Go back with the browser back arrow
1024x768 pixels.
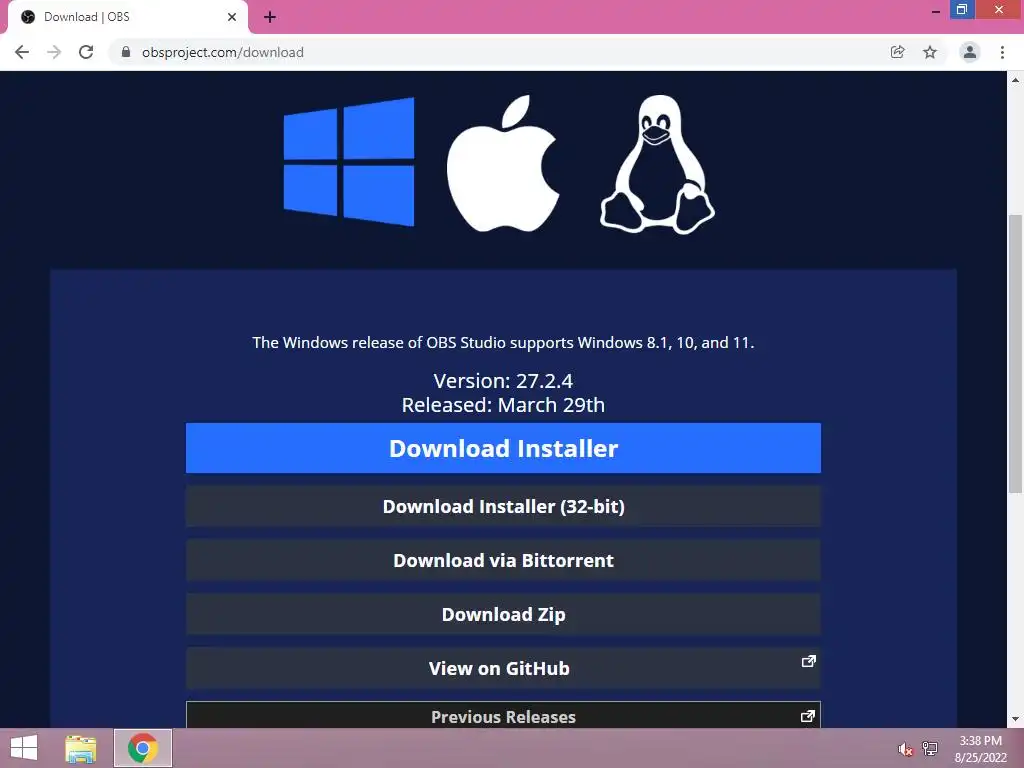22,52
